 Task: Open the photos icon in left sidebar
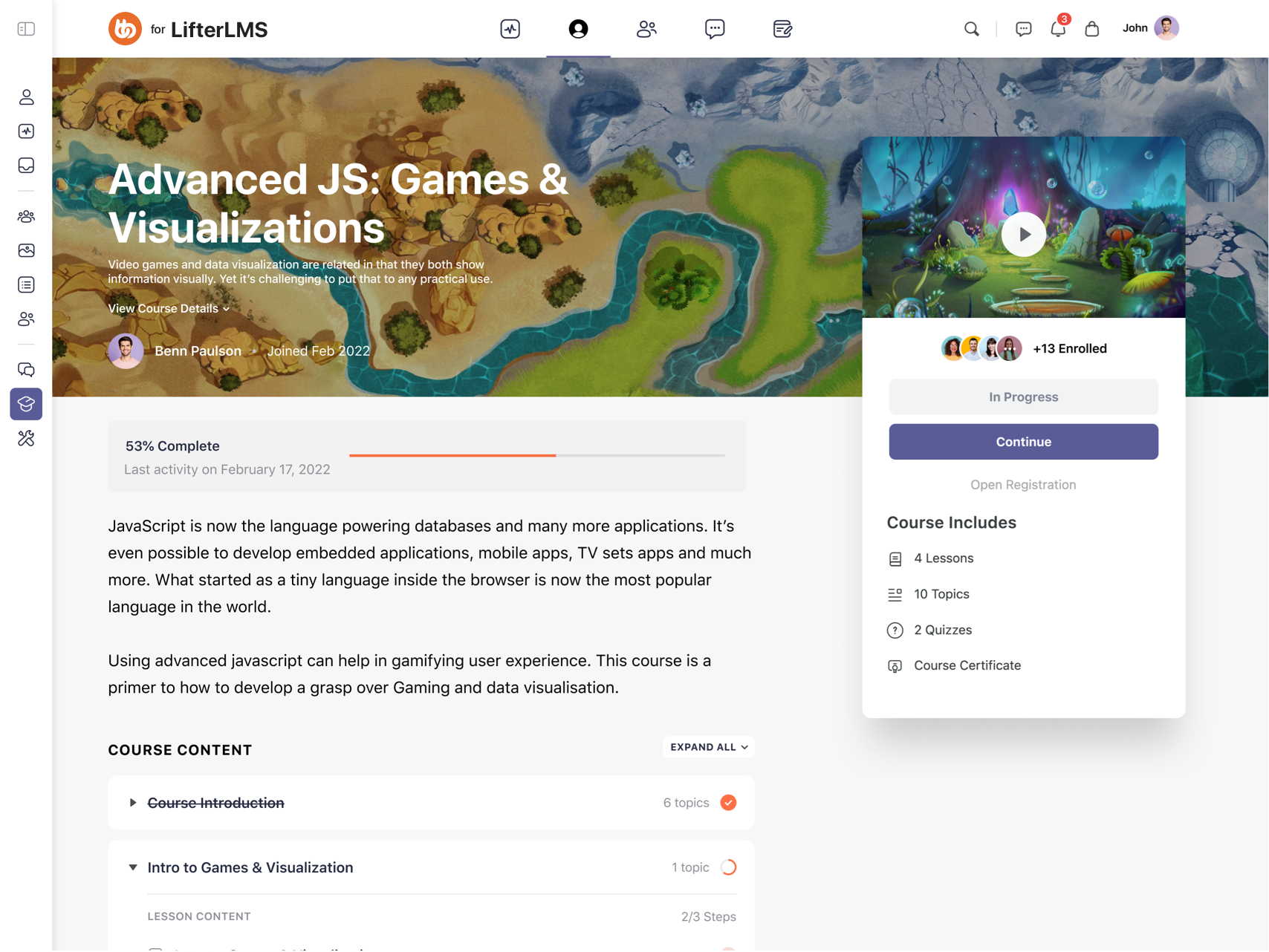[x=26, y=250]
